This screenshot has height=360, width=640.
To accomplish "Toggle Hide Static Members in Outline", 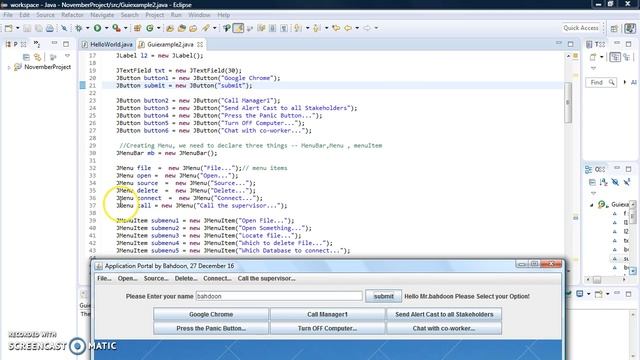I will 627,182.
